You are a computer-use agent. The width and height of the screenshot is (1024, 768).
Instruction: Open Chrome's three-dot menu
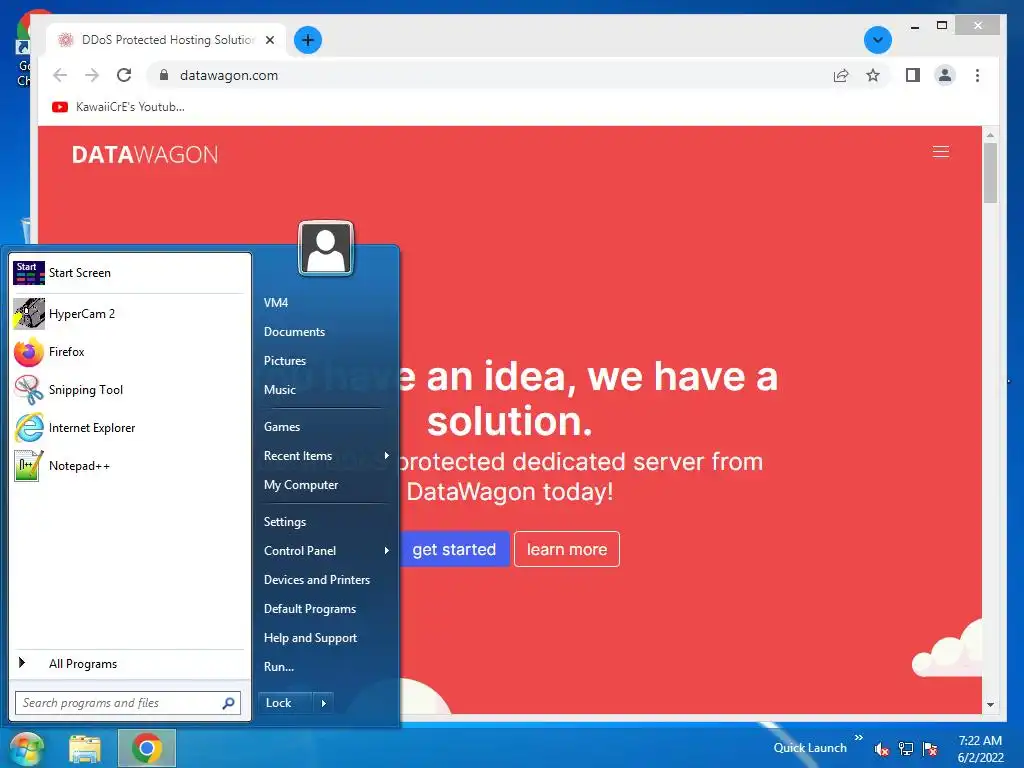(978, 76)
